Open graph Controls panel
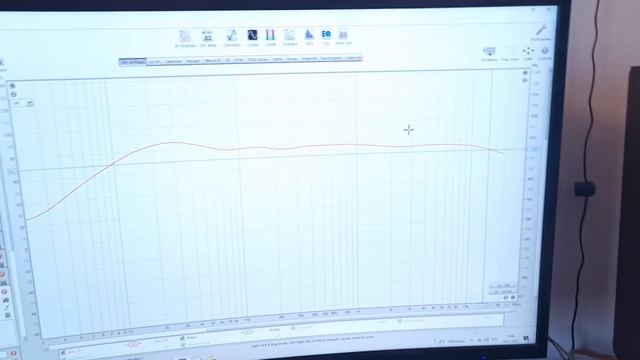The width and height of the screenshot is (640, 360). [545, 53]
